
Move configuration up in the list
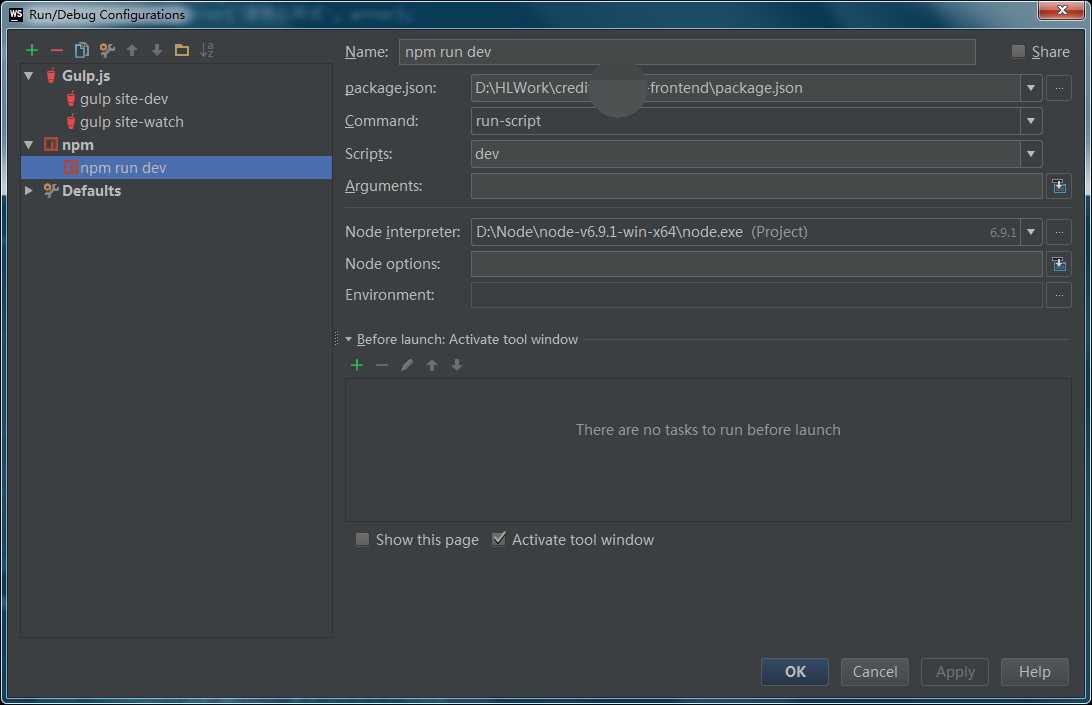[132, 50]
